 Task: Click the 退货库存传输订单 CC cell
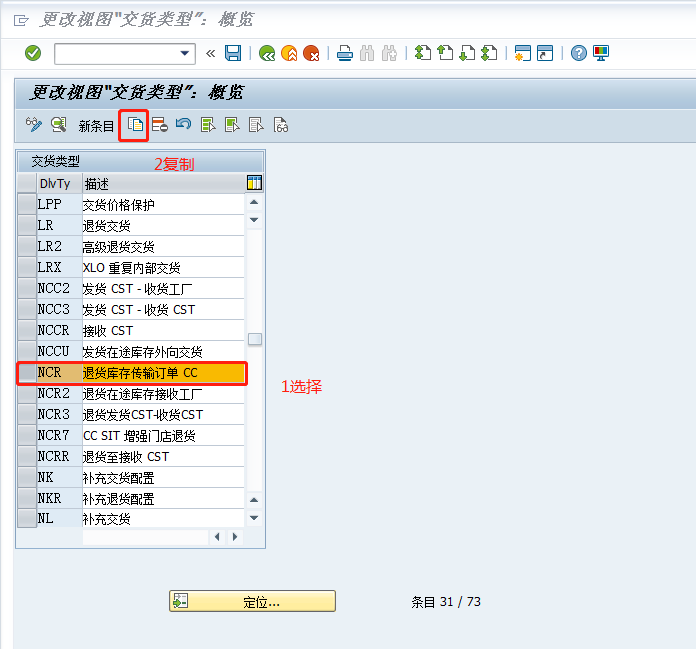[x=163, y=373]
